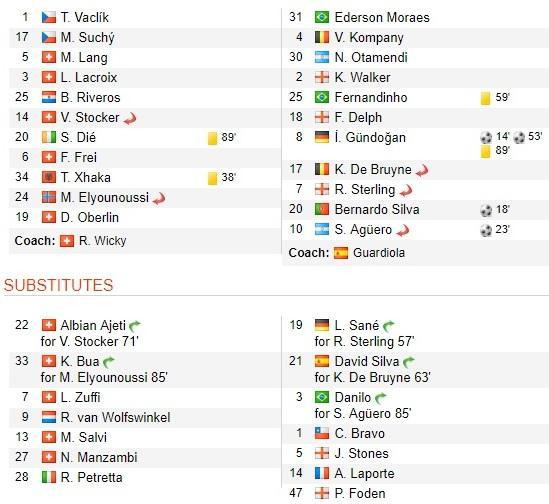Viewport: 549px width, 504px height.
Task: Click the Czech flag beside T. Vaclík
Action: (x=49, y=17)
